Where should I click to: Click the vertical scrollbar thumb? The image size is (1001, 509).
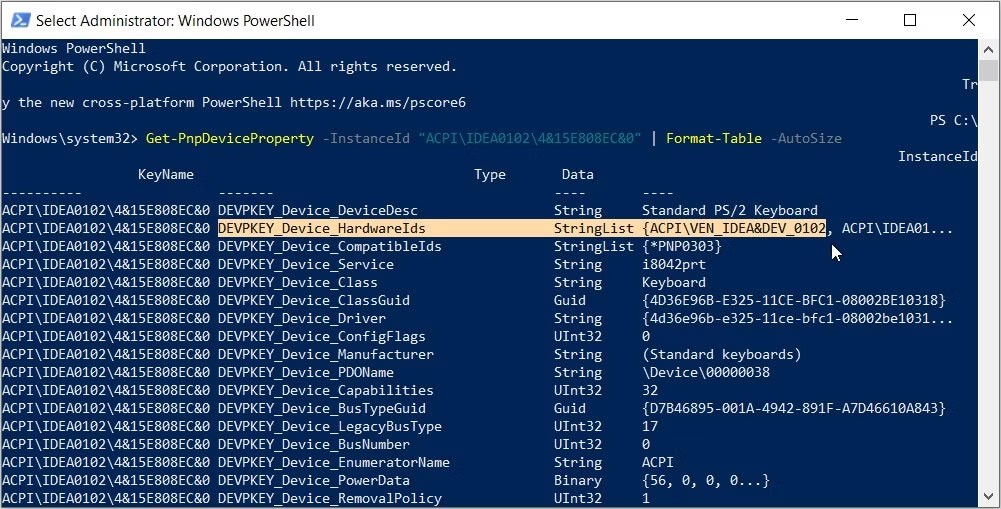(989, 72)
